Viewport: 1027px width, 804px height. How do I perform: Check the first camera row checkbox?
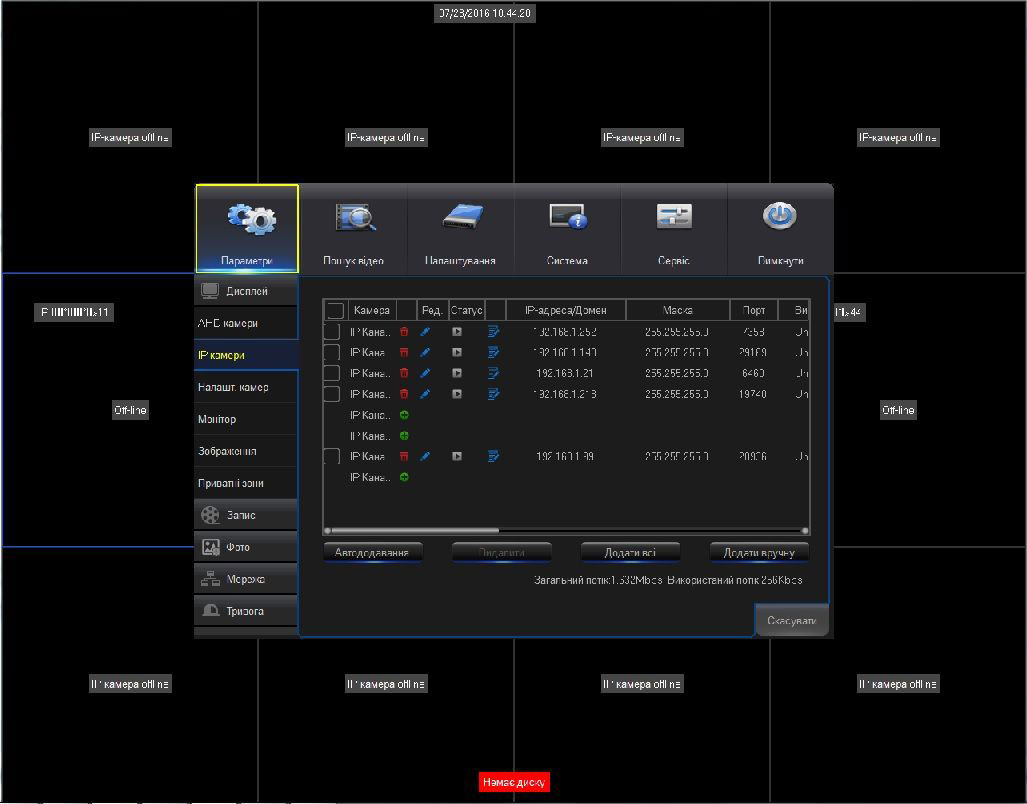(x=332, y=331)
